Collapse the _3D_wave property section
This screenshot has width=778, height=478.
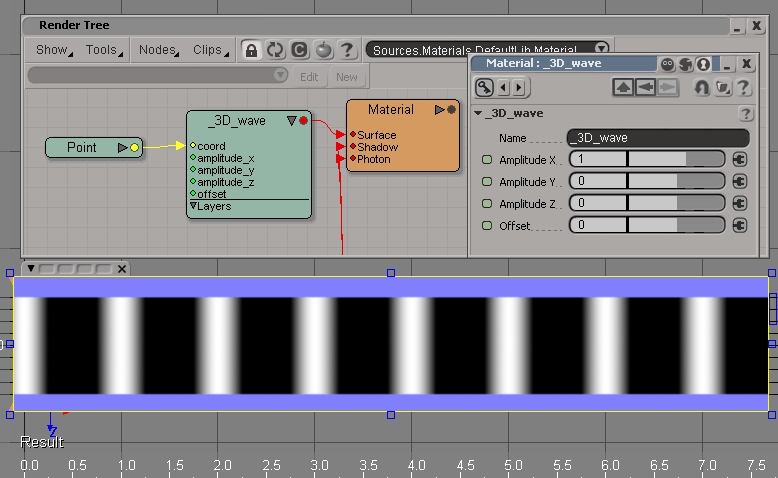point(478,114)
